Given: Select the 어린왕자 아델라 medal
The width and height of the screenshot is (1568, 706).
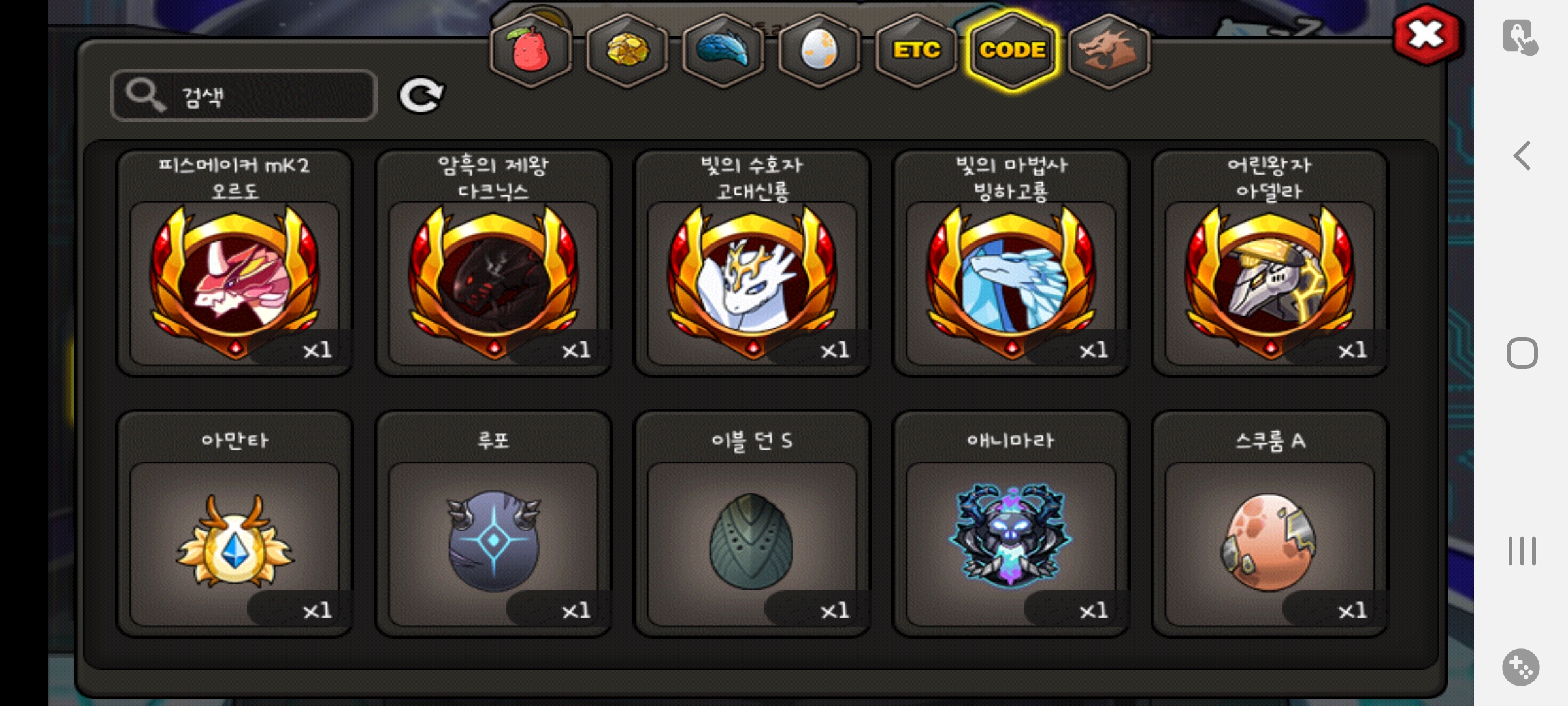Looking at the screenshot, I should [1269, 263].
